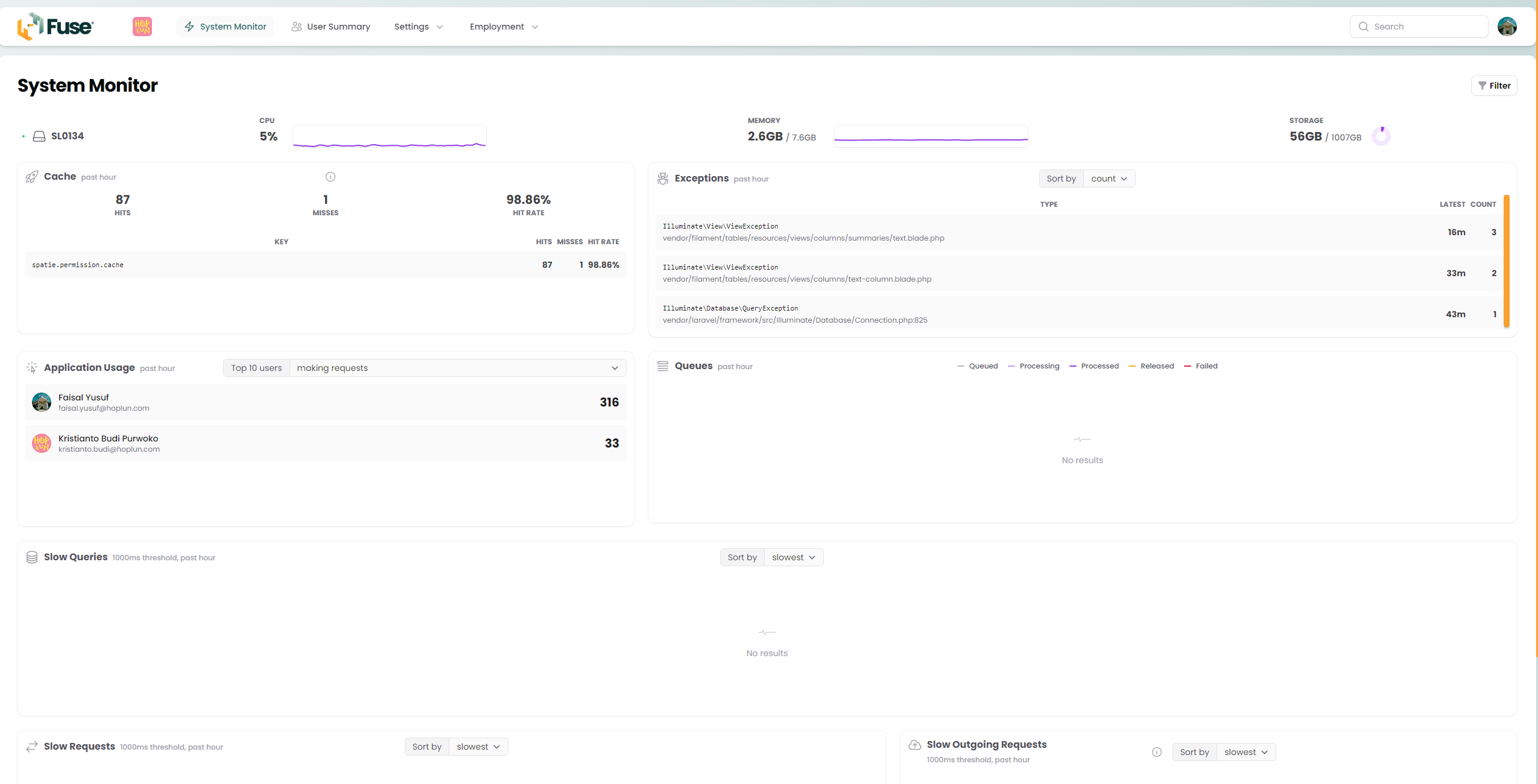Click the memory usage progress bar
The height and width of the screenshot is (784, 1538).
(931, 138)
